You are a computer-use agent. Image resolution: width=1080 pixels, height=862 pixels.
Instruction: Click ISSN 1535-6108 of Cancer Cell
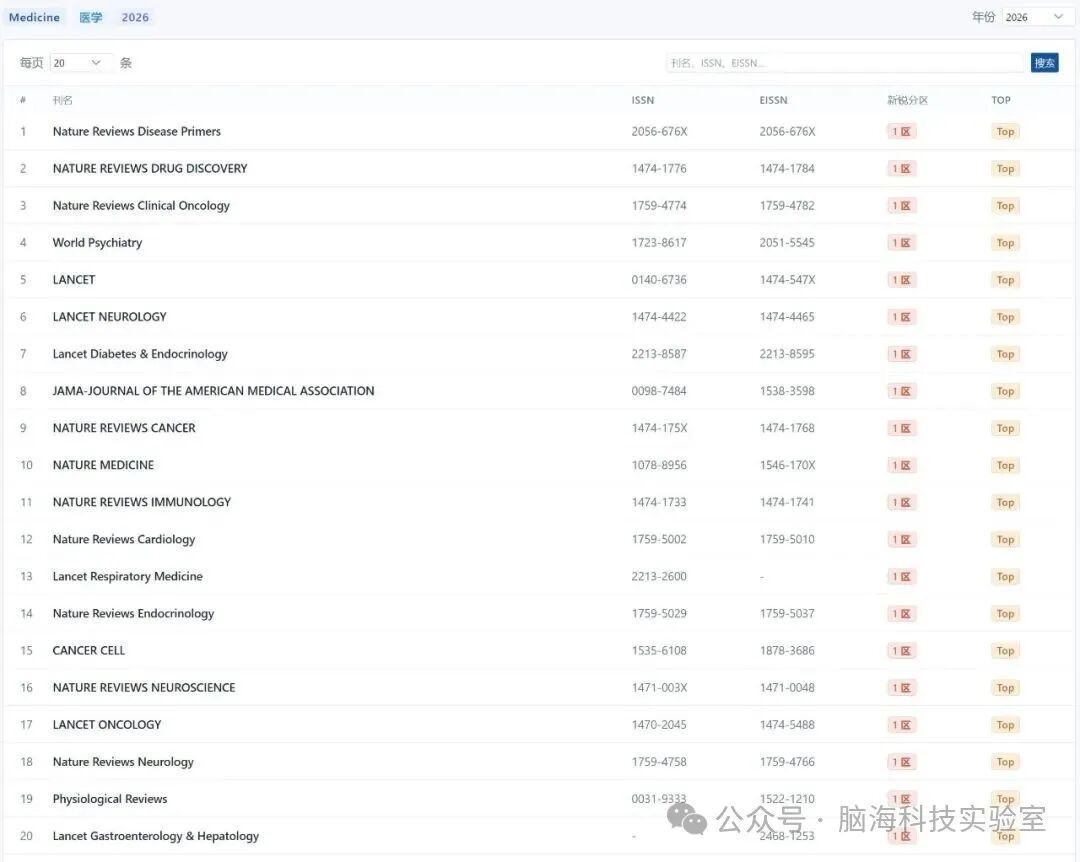pyautogui.click(x=659, y=650)
